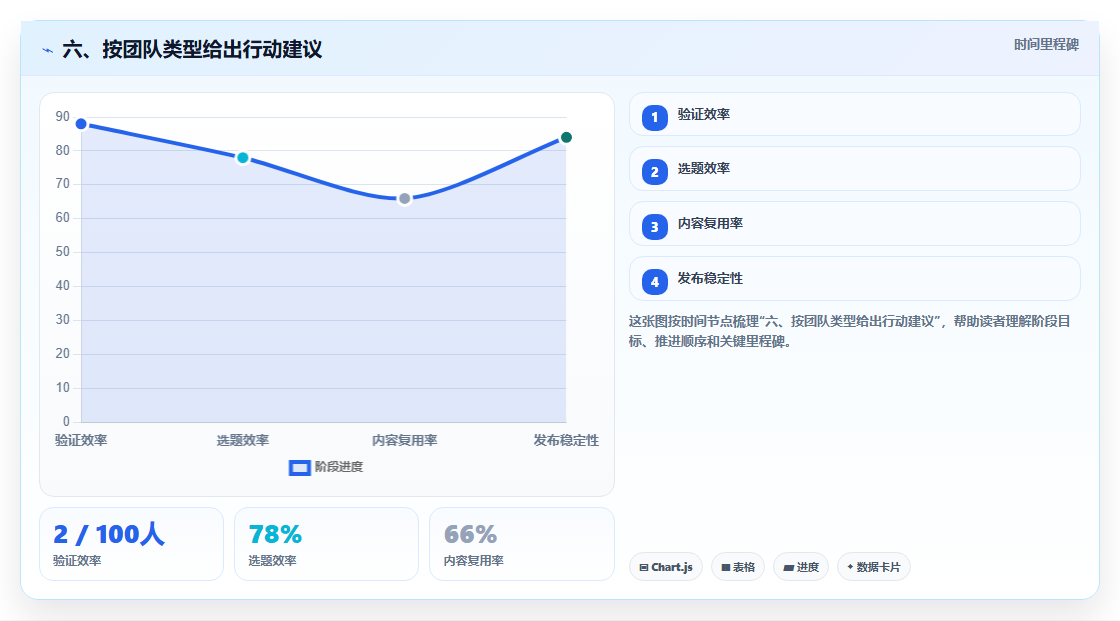Click the blue icon beside the section title
1120x621 pixels.
tap(48, 50)
